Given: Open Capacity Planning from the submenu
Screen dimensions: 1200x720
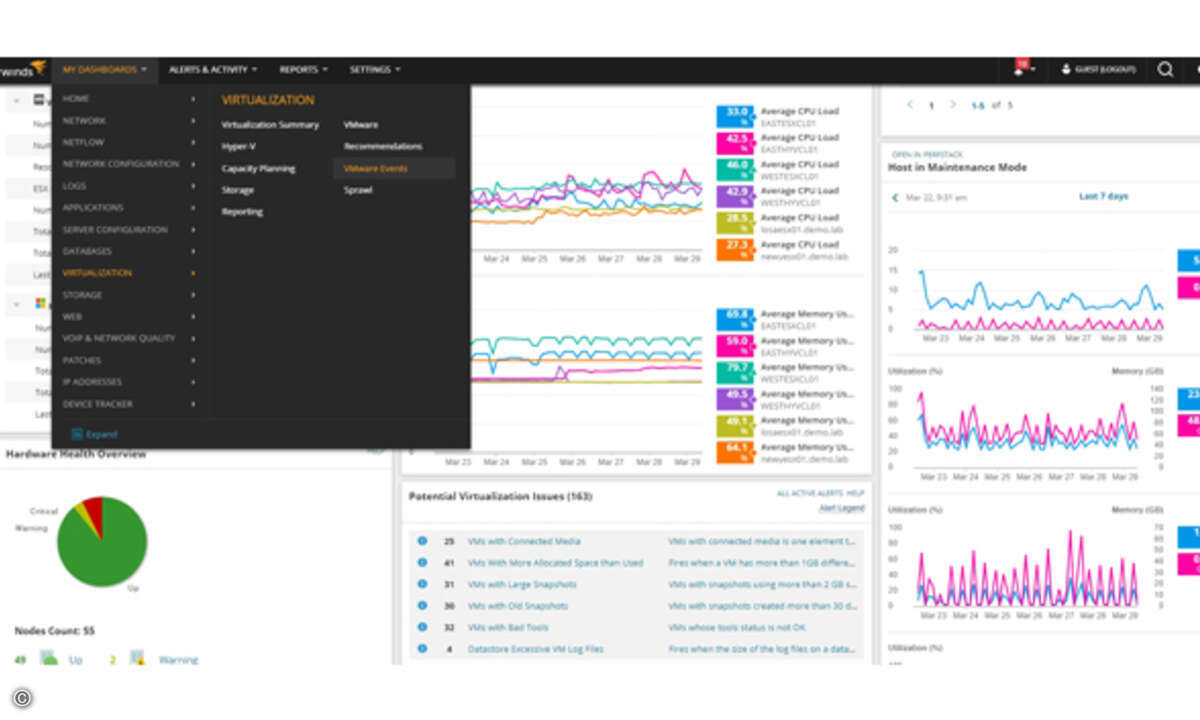Looking at the screenshot, I should [258, 168].
